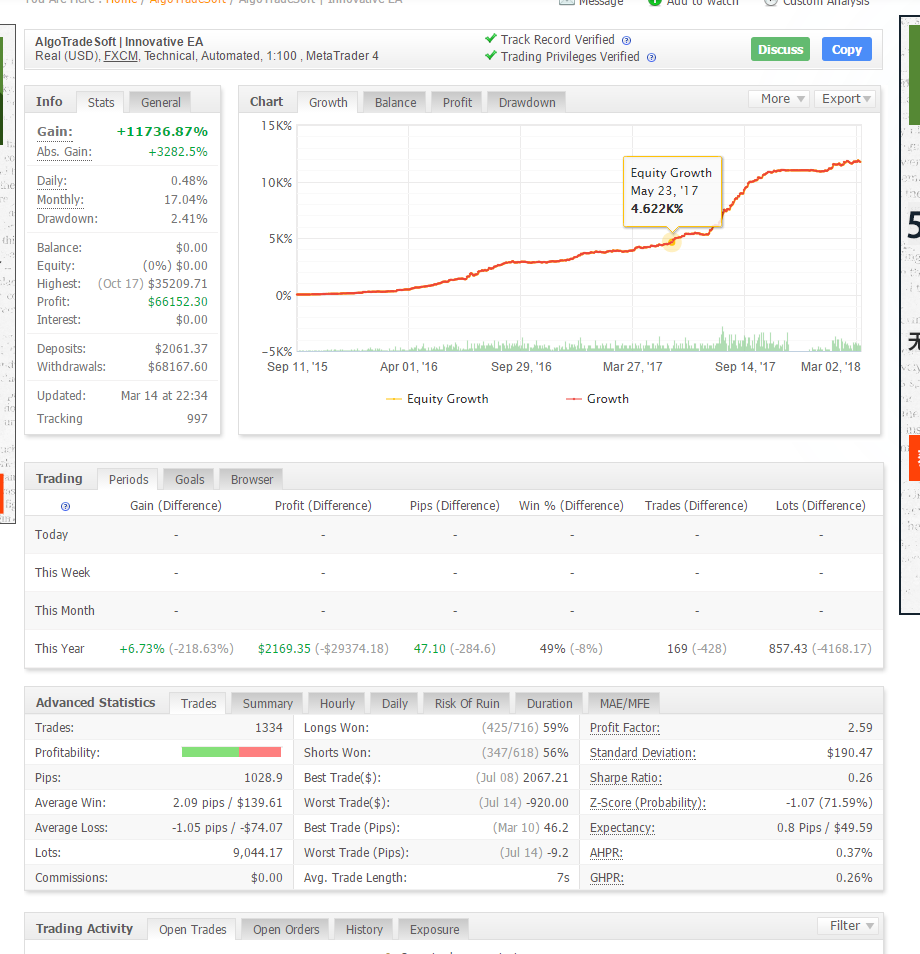The height and width of the screenshot is (954, 920).
Task: Switch to the Stats info tab
Action: 101,103
